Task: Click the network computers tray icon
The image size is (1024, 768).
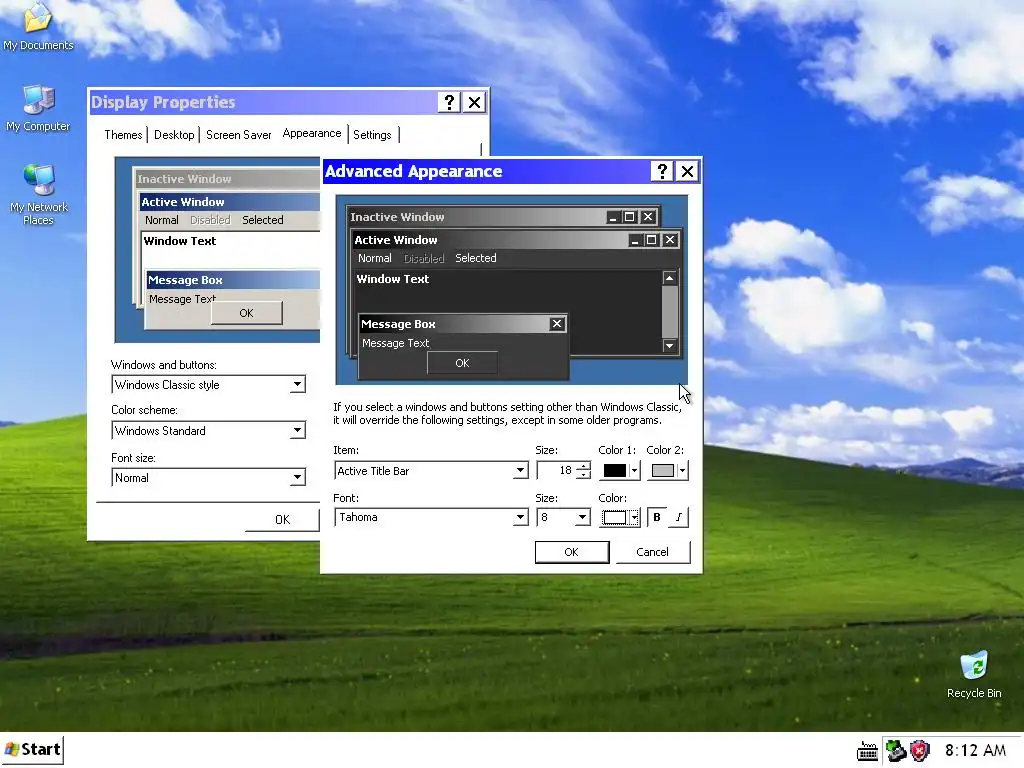Action: tap(895, 751)
